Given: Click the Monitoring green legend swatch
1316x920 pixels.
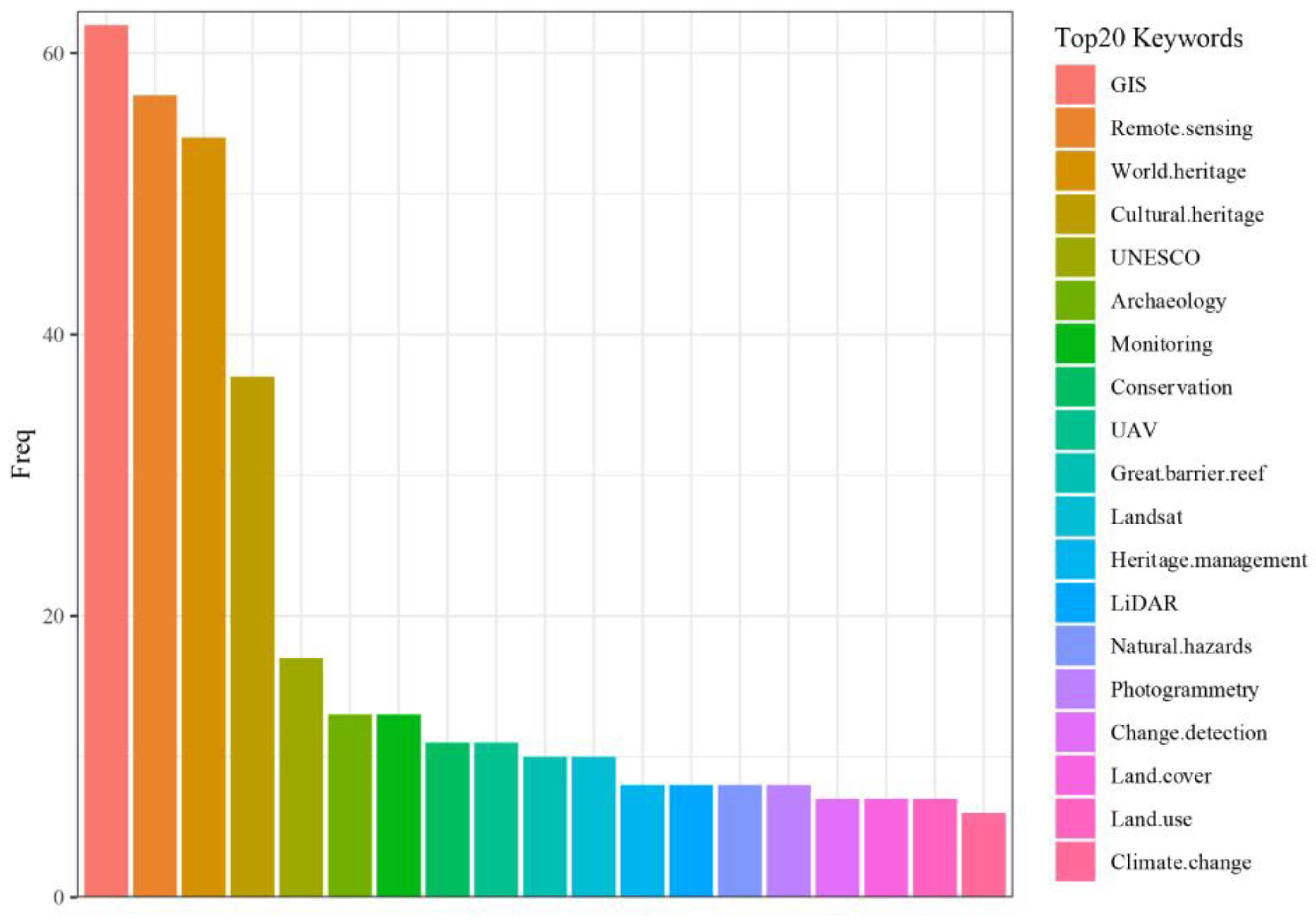Looking at the screenshot, I should click(1075, 344).
